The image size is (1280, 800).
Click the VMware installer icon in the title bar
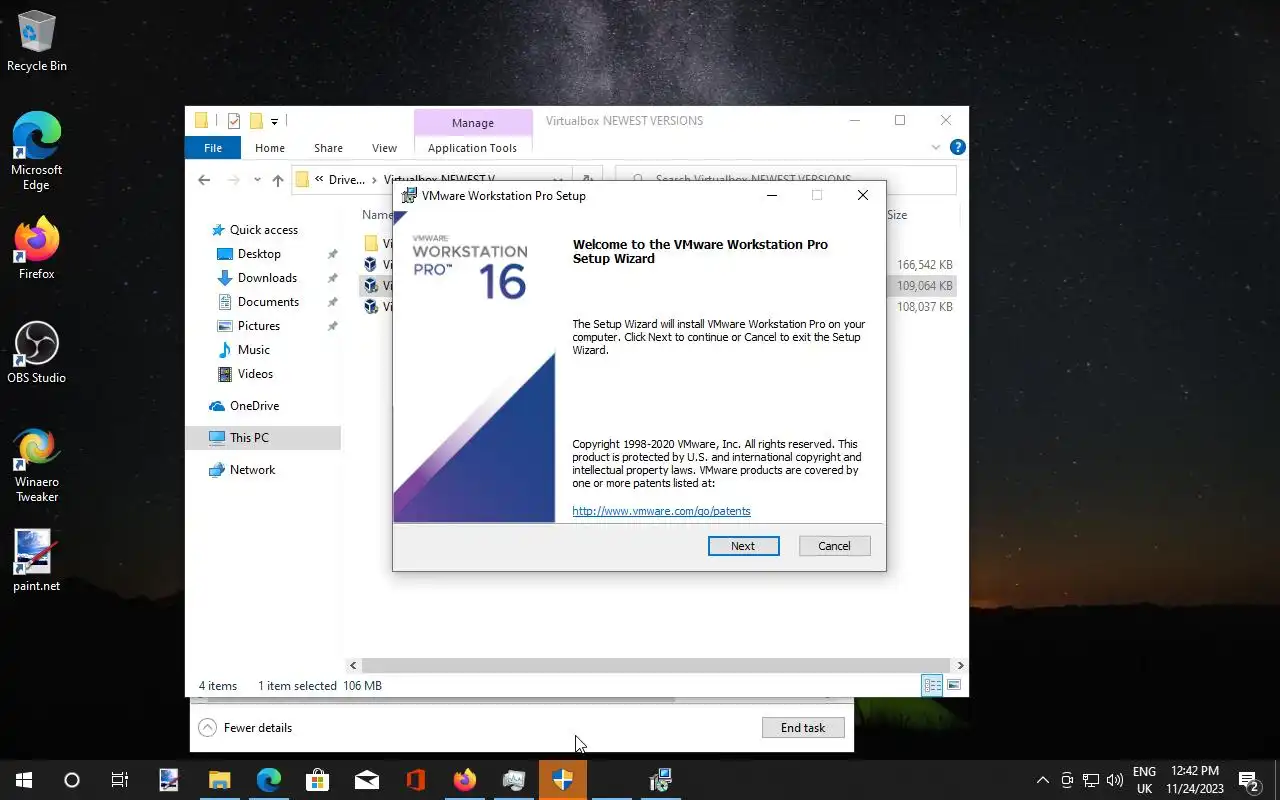click(409, 196)
